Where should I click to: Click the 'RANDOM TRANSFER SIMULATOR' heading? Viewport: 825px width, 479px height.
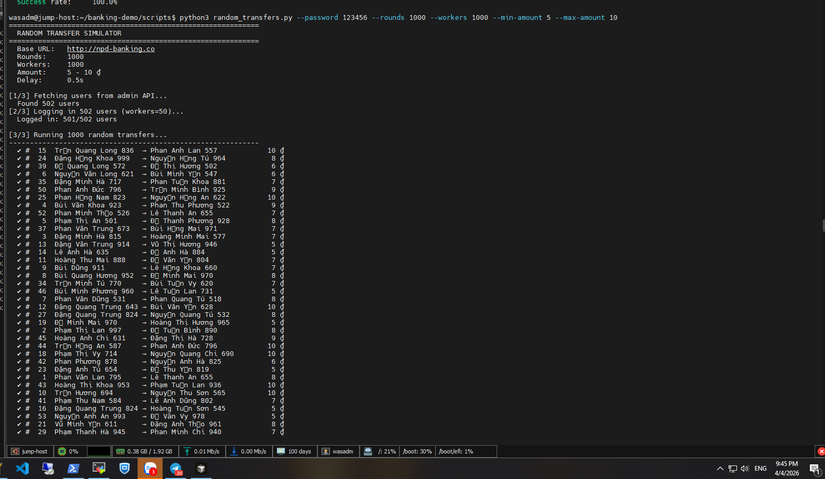69,33
